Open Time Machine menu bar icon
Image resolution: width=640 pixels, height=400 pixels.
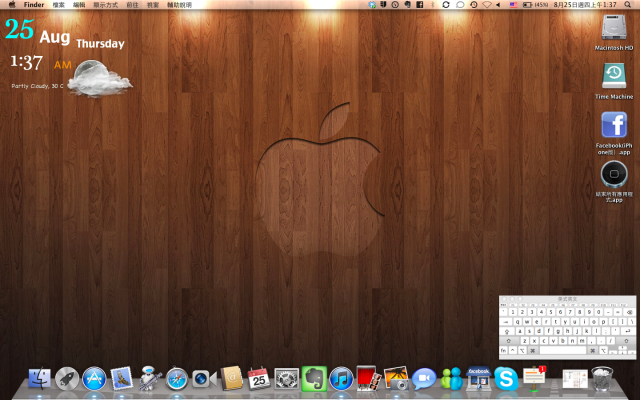(473, 5)
